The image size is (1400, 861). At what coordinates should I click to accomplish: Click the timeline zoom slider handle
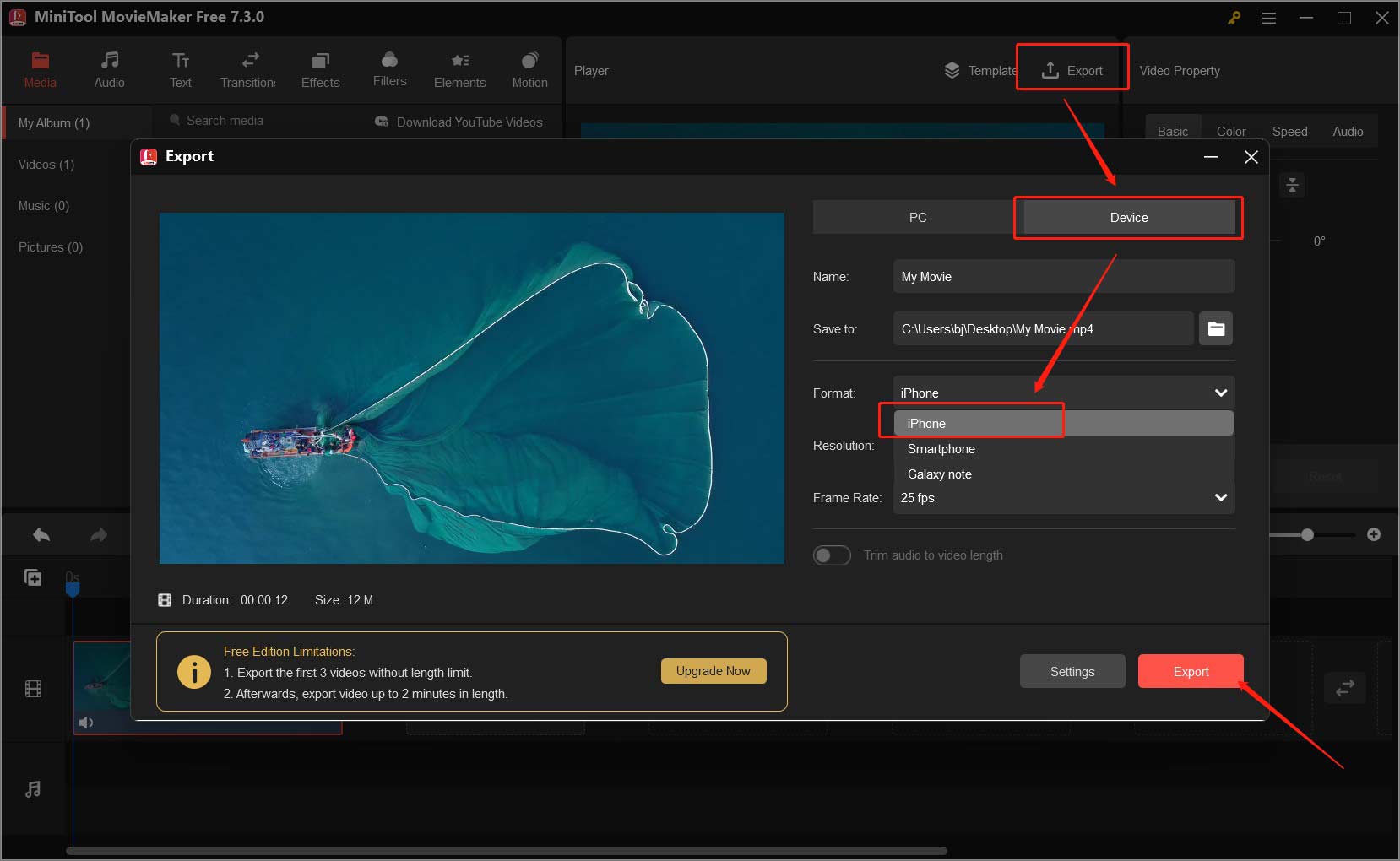(1307, 534)
